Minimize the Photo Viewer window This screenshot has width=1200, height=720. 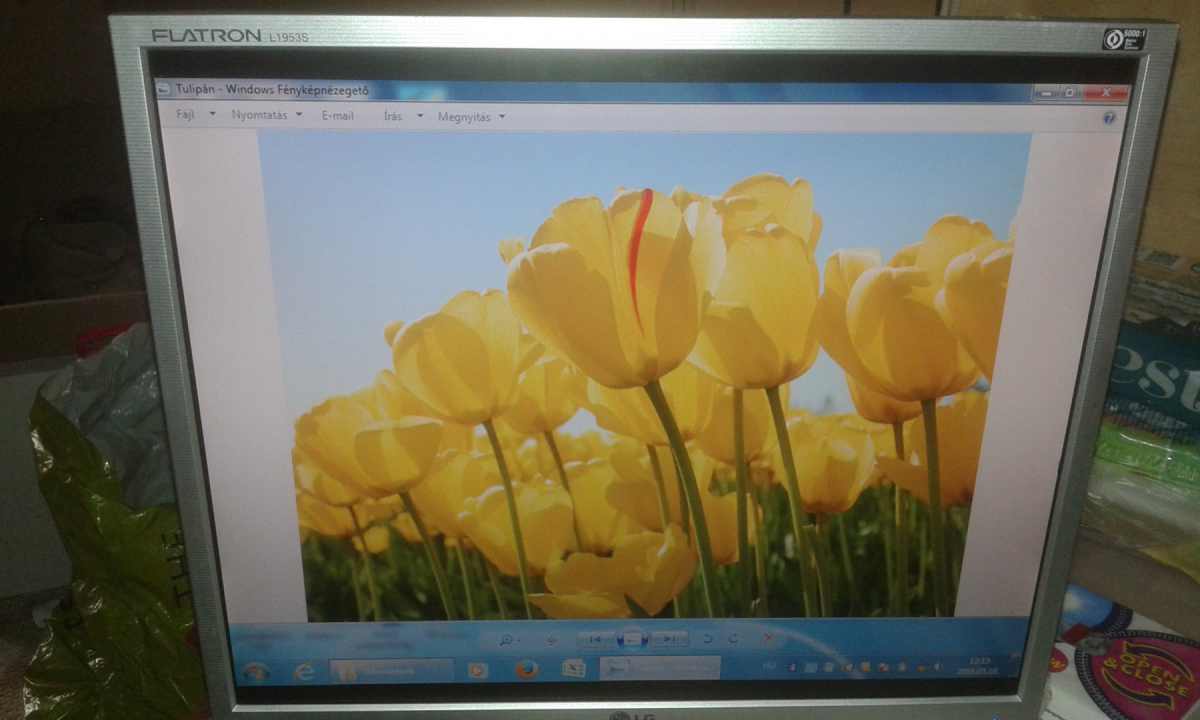1046,93
